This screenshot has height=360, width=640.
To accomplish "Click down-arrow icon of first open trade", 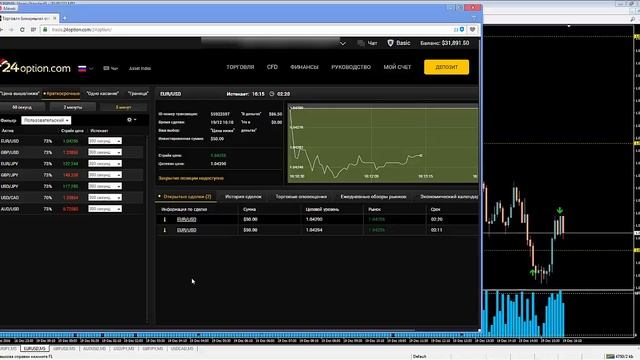I will 164,220.
